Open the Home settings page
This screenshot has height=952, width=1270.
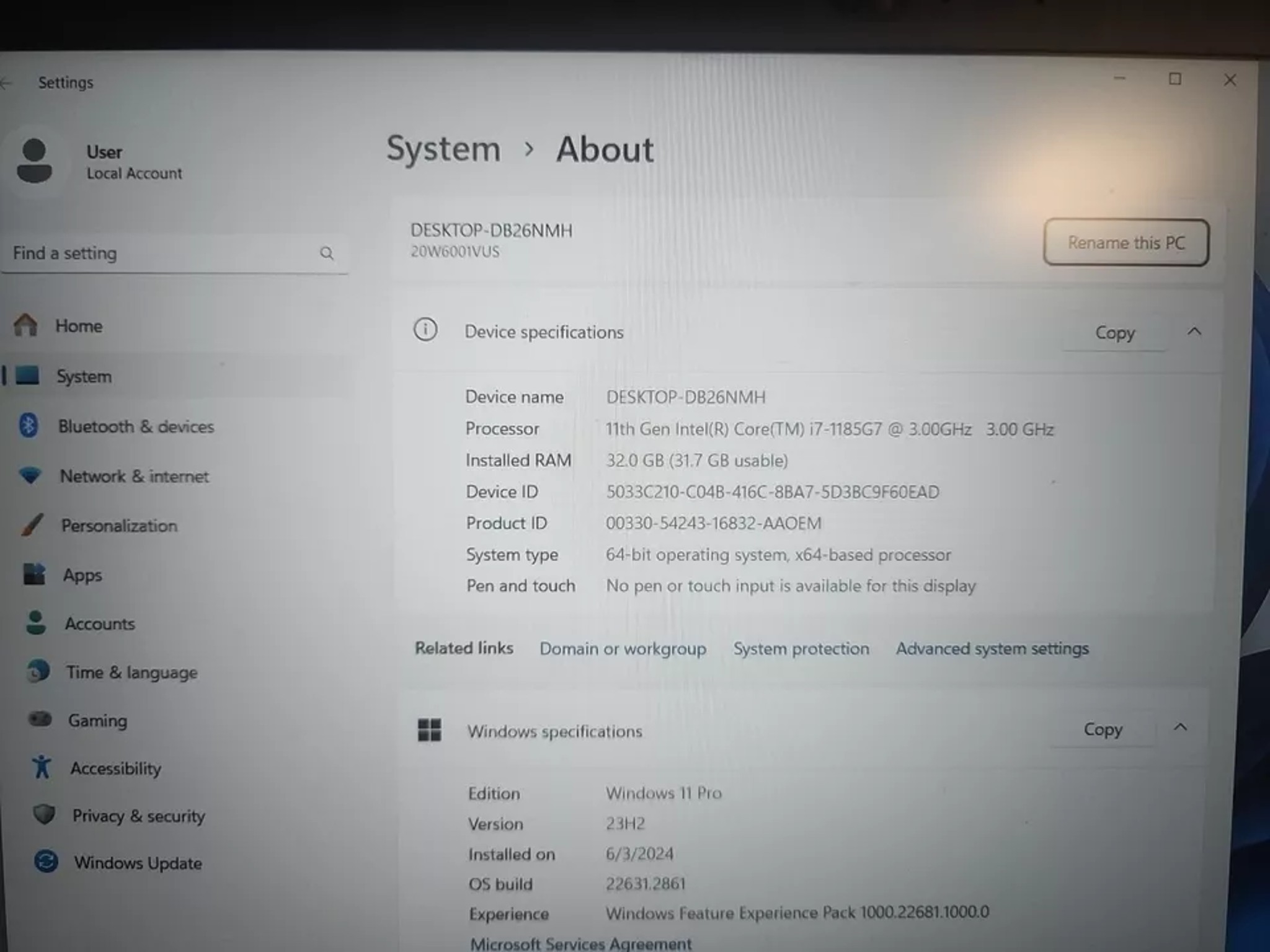tap(79, 326)
